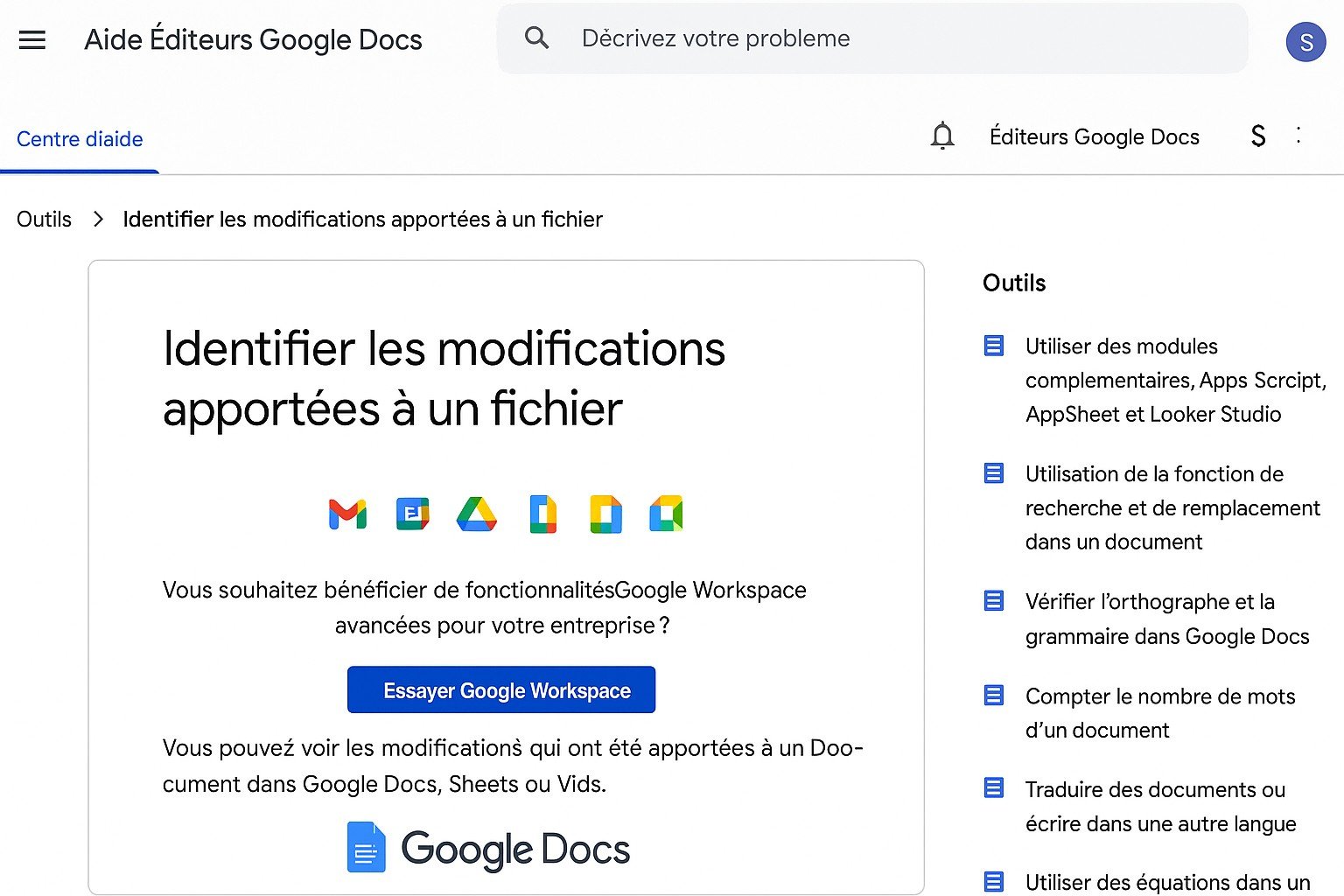1344x896 pixels.
Task: Open 'Traduire des documents ou écrire dans une autre langue'
Action: point(1160,806)
